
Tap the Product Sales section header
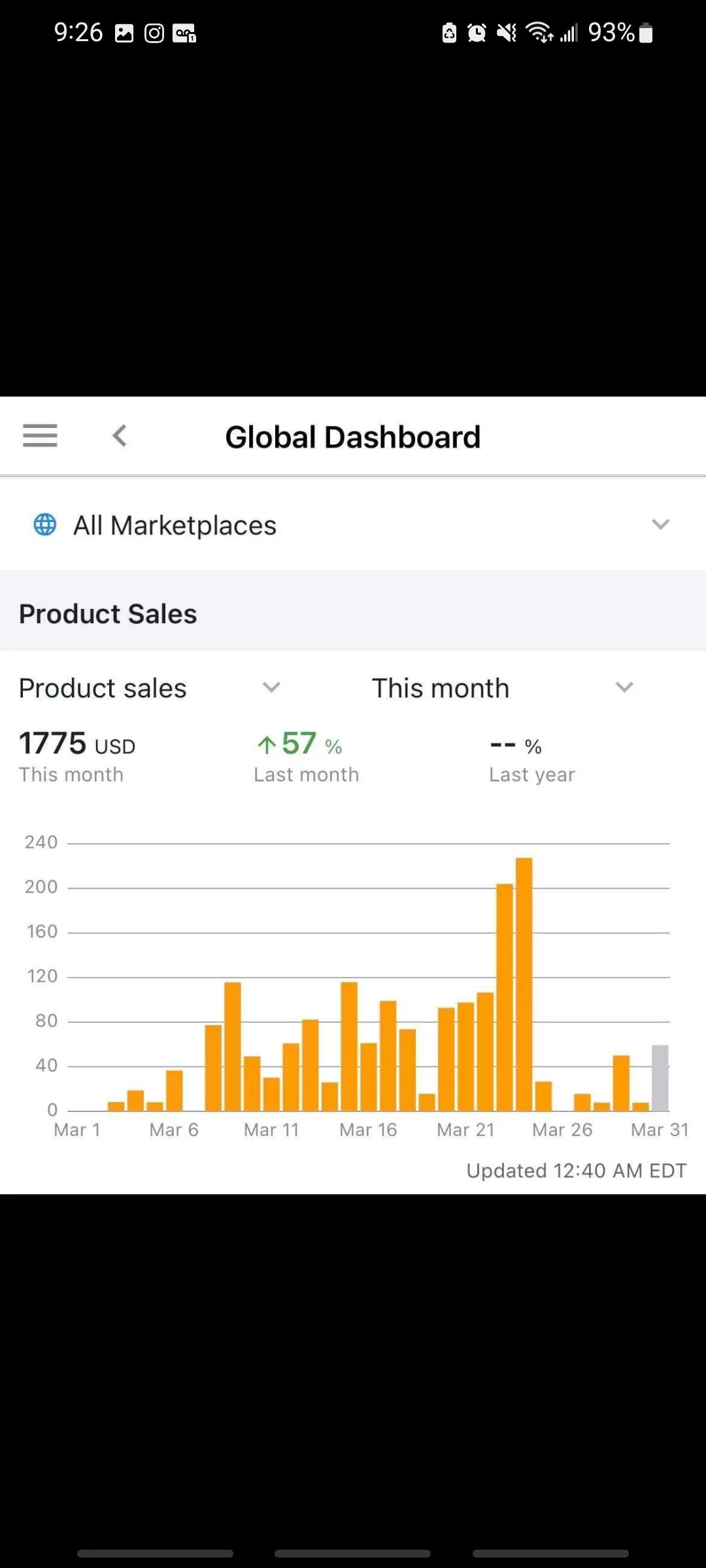(108, 614)
